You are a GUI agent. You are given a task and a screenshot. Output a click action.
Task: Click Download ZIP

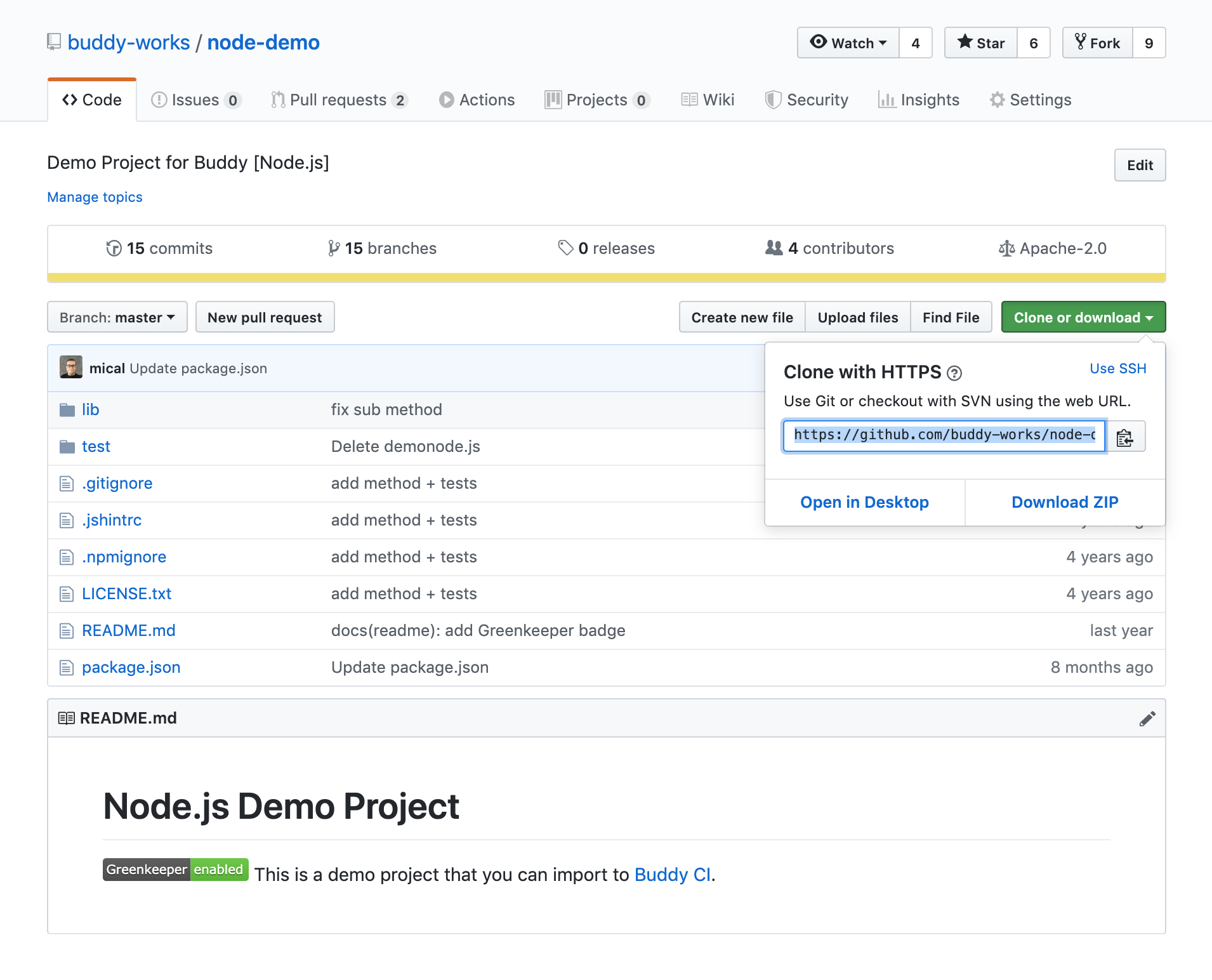(x=1065, y=502)
